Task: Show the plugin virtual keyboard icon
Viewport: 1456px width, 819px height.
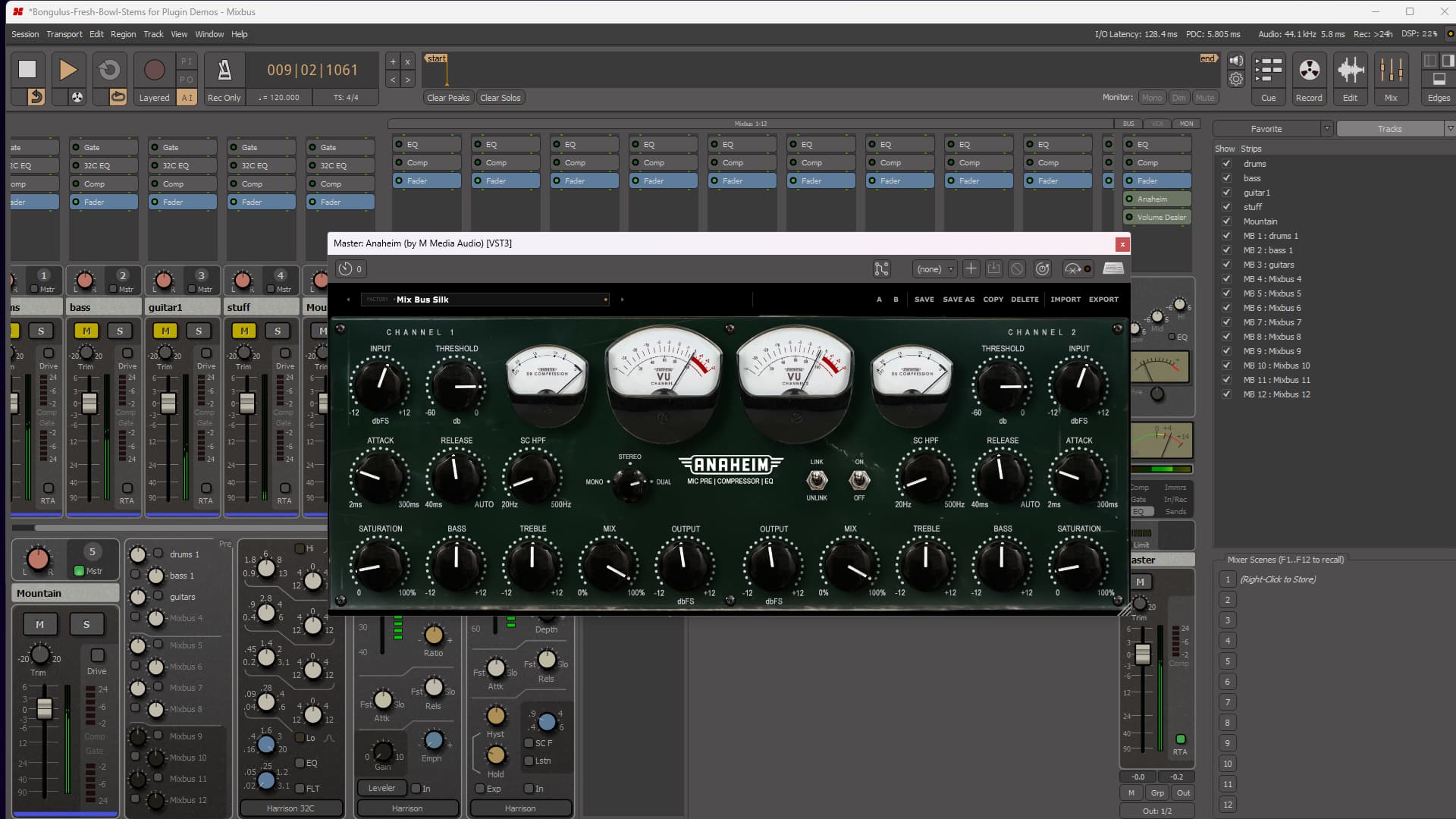Action: (1112, 268)
